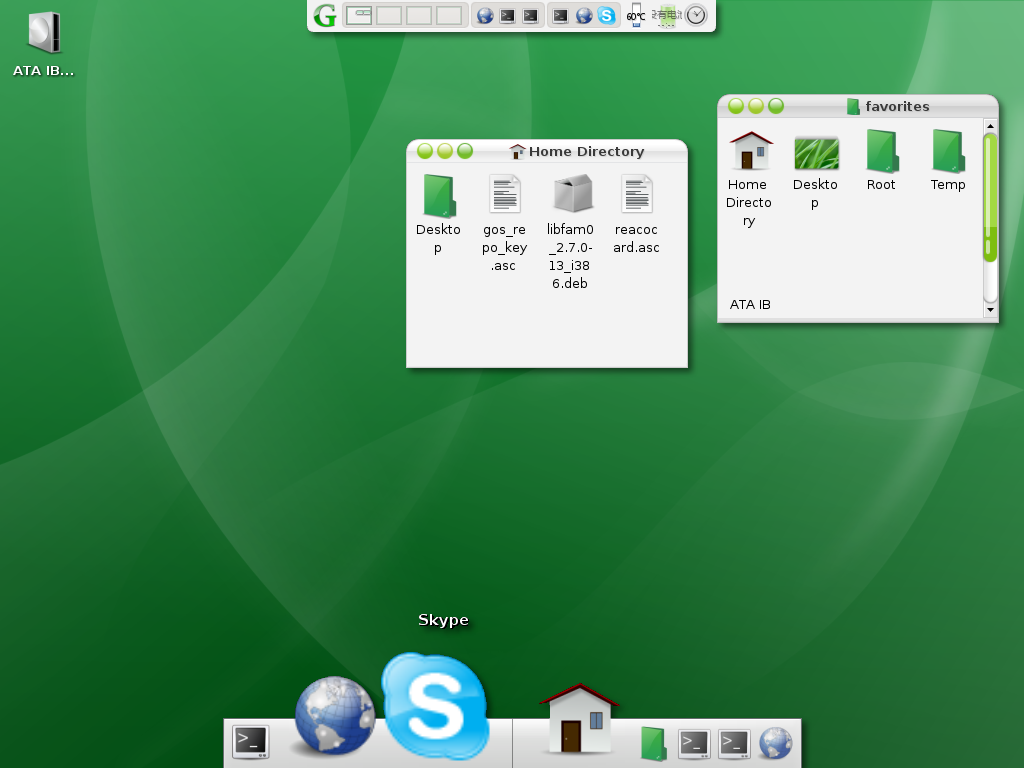Open the Temp folder in favorites

(948, 160)
